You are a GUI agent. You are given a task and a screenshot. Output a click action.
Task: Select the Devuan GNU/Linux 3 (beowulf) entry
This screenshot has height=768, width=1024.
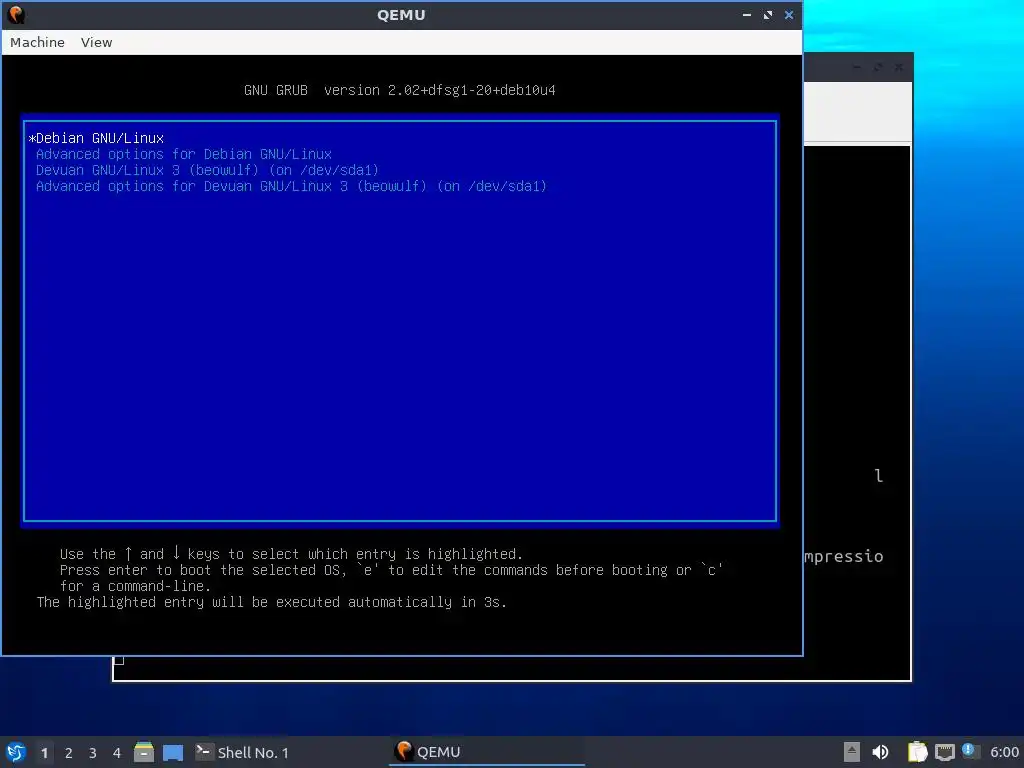click(x=207, y=170)
